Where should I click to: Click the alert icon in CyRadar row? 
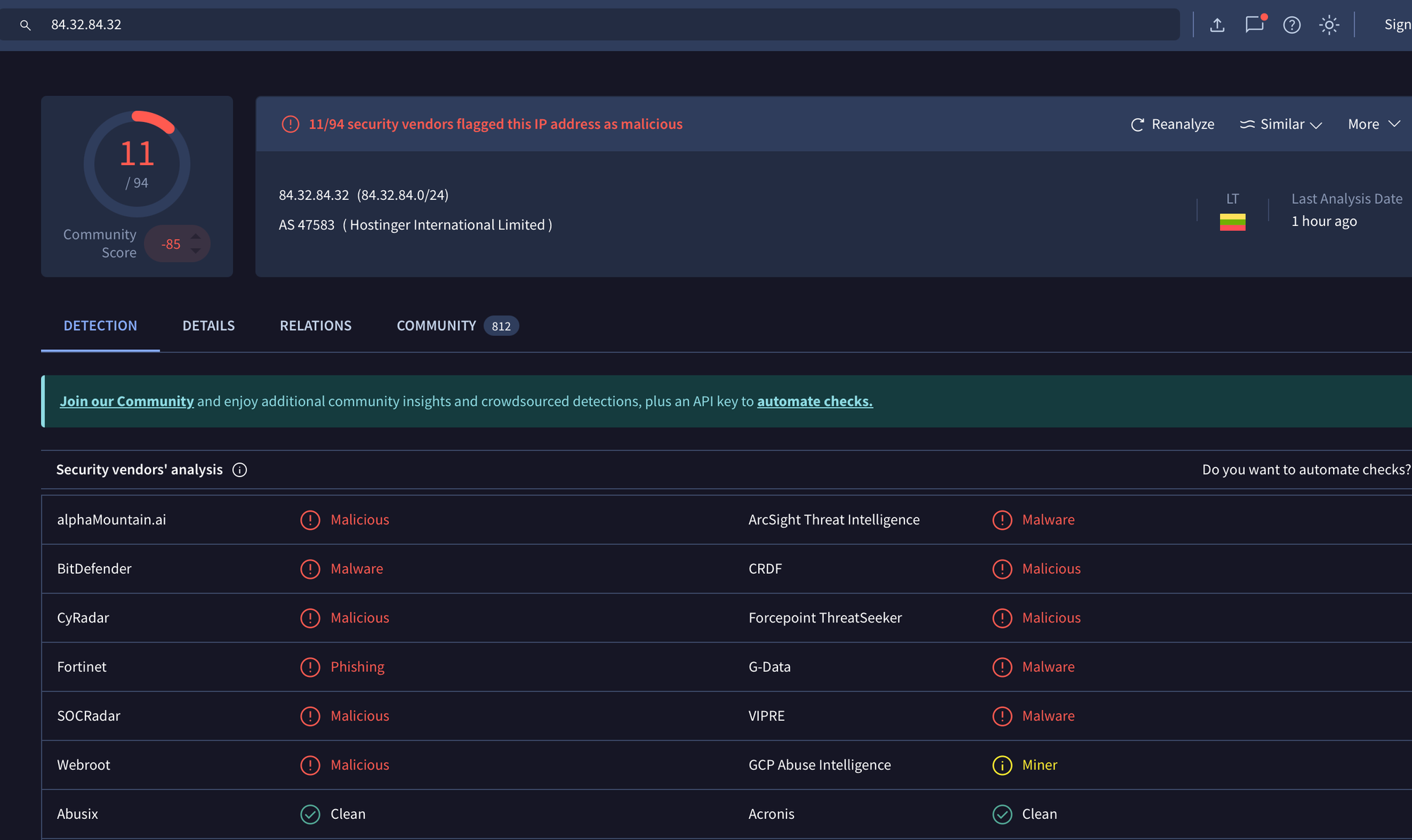pos(310,618)
